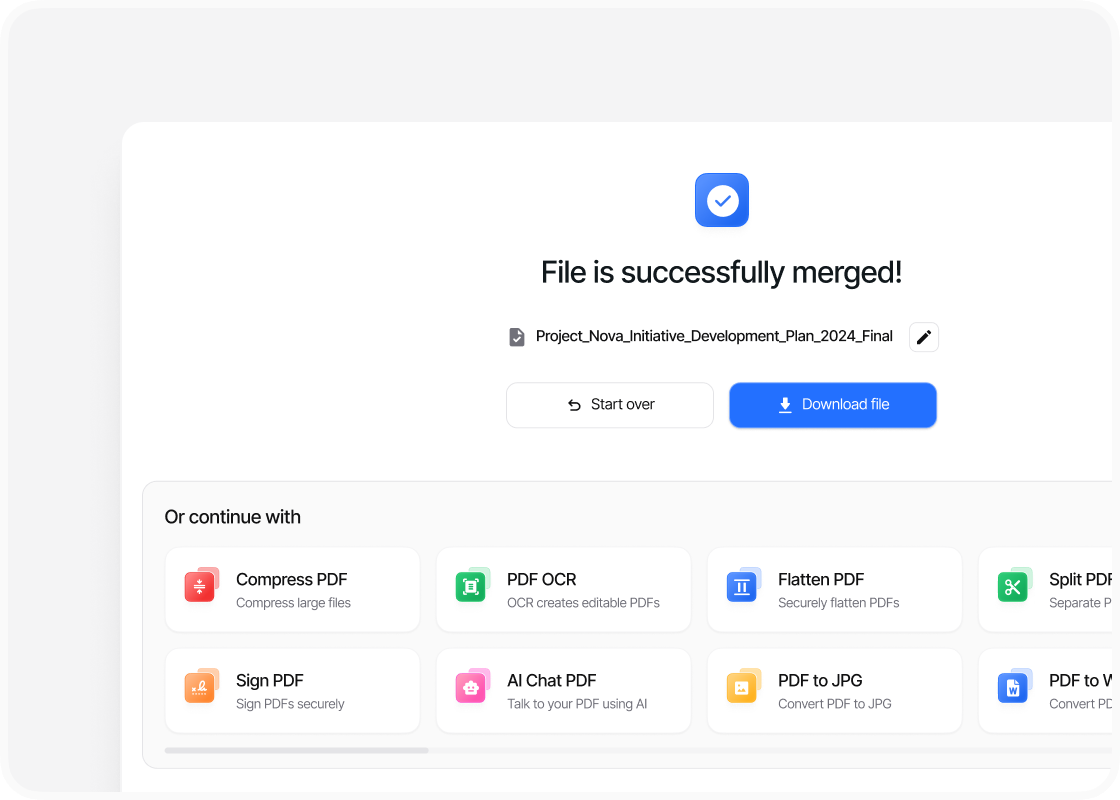Click the red Compress PDF icon
Image resolution: width=1120 pixels, height=800 pixels.
(x=201, y=585)
